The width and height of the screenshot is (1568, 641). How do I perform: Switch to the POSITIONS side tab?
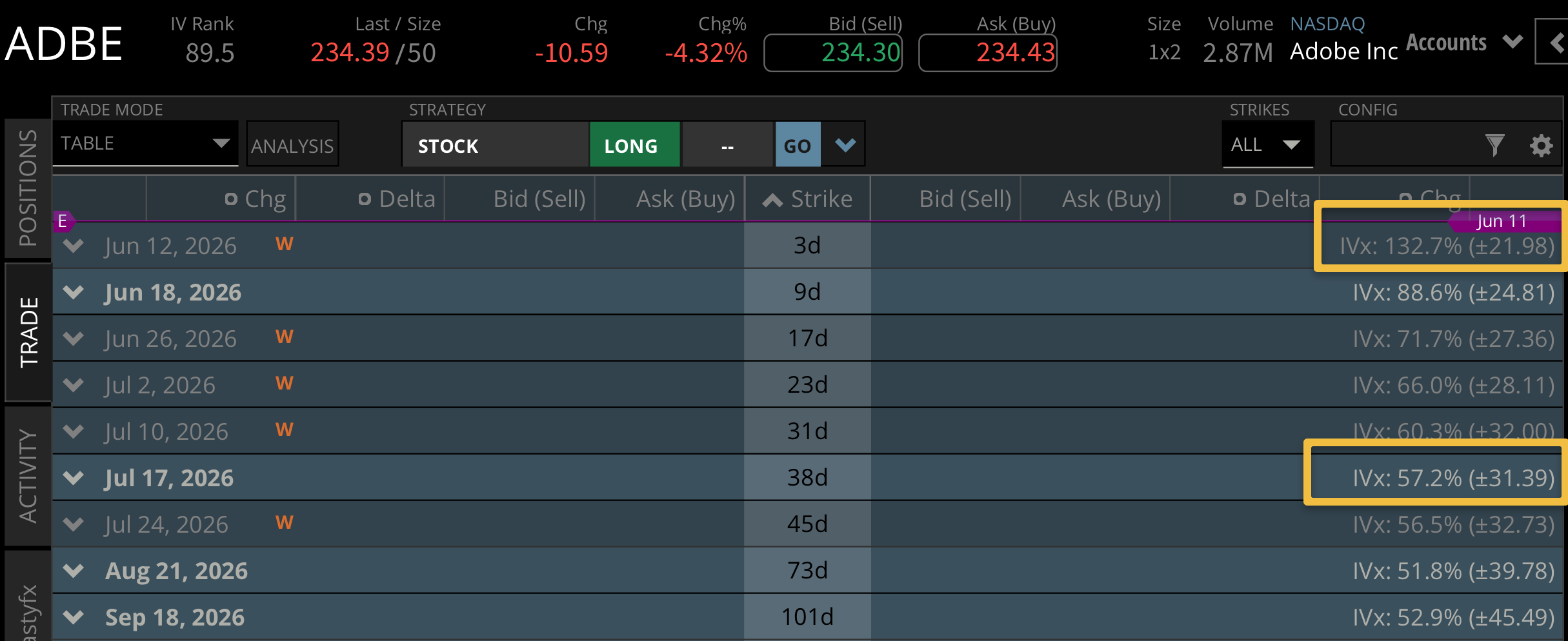tap(28, 188)
